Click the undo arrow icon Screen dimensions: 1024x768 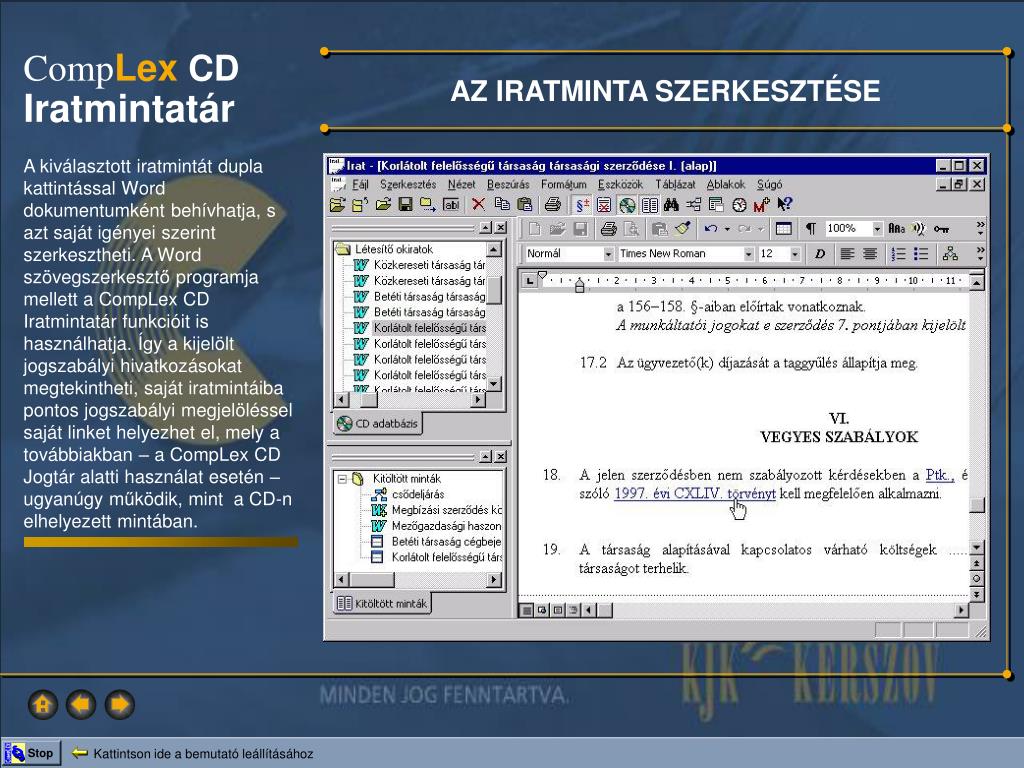[711, 229]
